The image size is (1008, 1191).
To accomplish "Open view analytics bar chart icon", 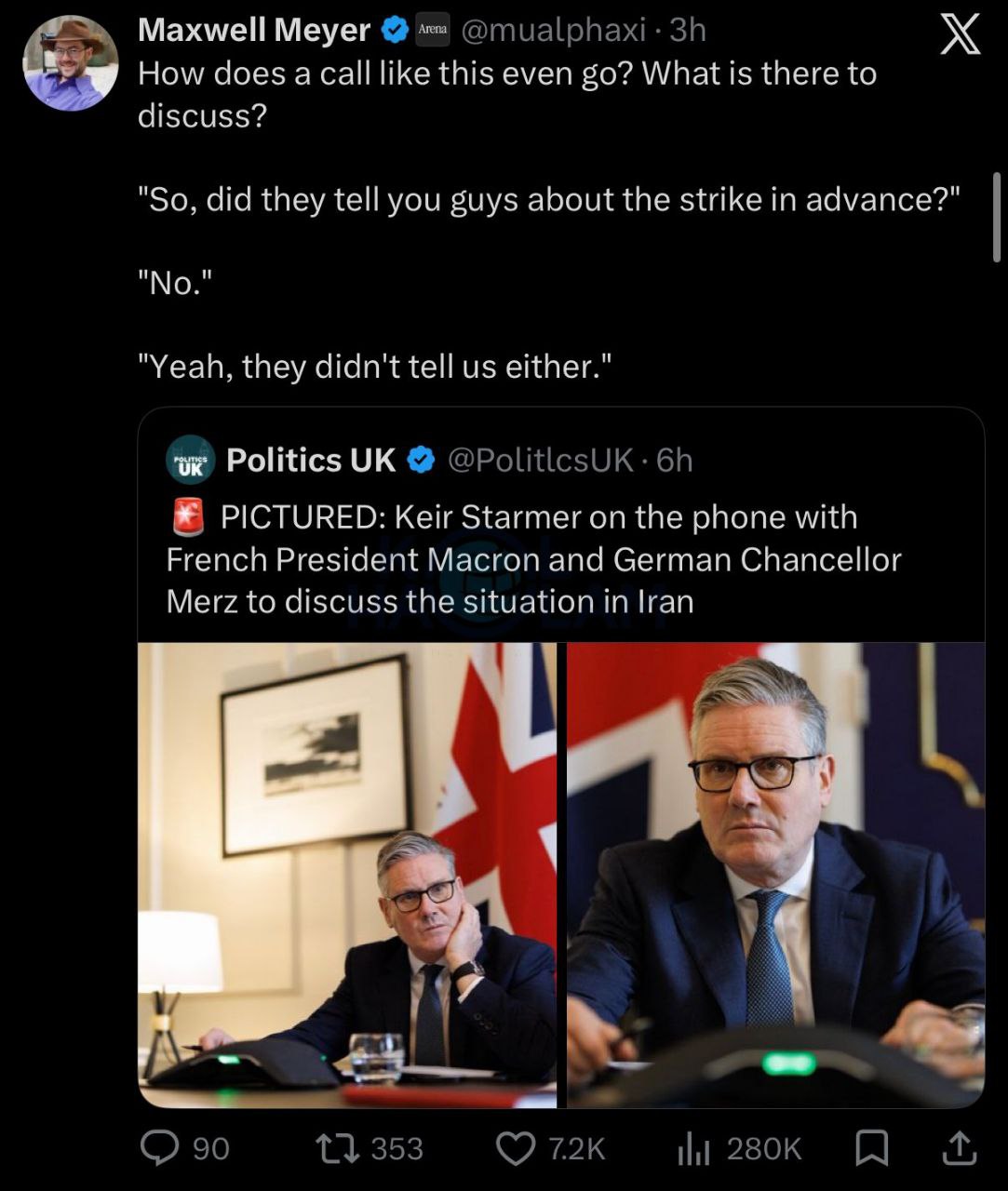I will coord(692,1148).
